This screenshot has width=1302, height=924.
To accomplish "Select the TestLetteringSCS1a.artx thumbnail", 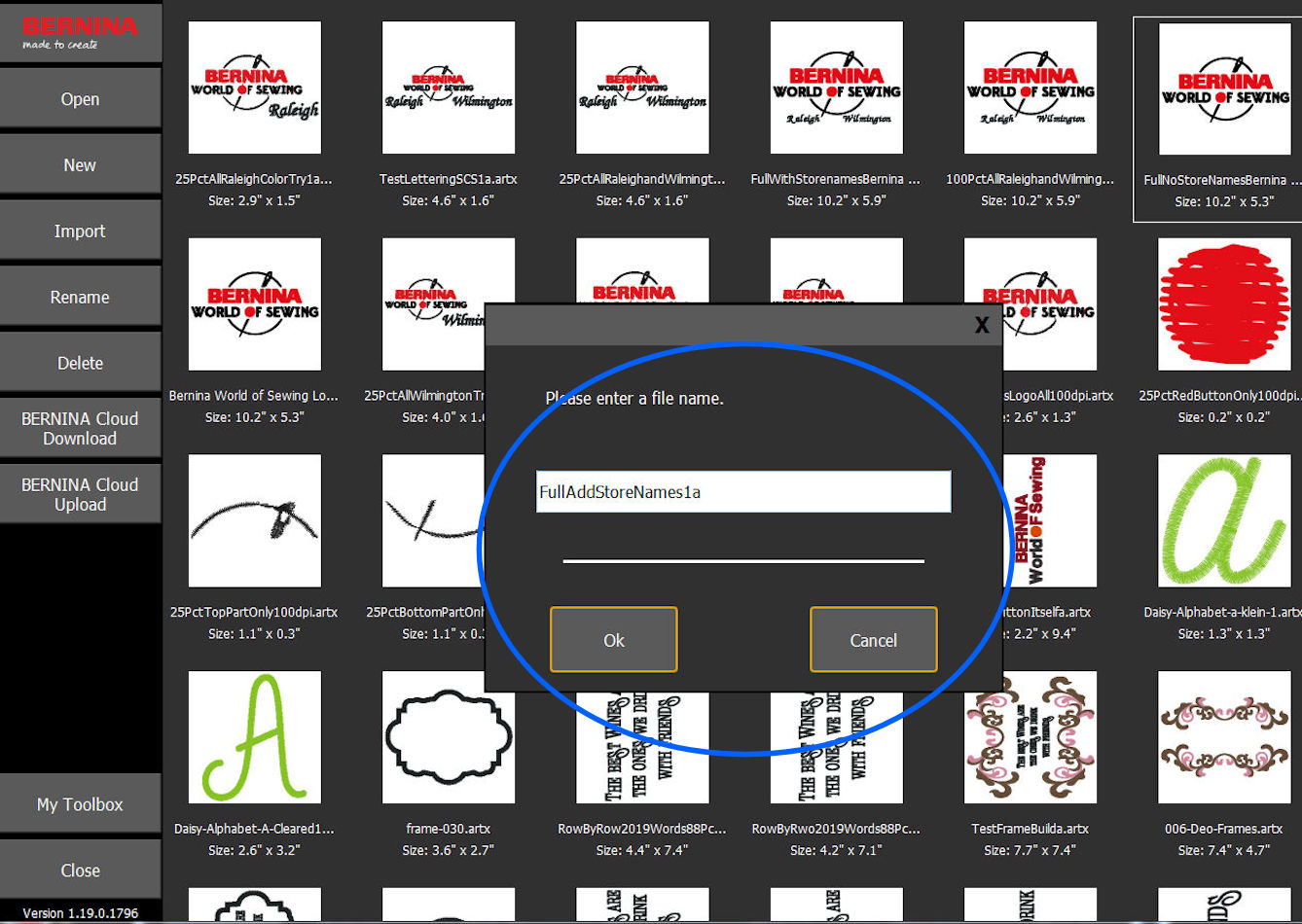I will [449, 89].
